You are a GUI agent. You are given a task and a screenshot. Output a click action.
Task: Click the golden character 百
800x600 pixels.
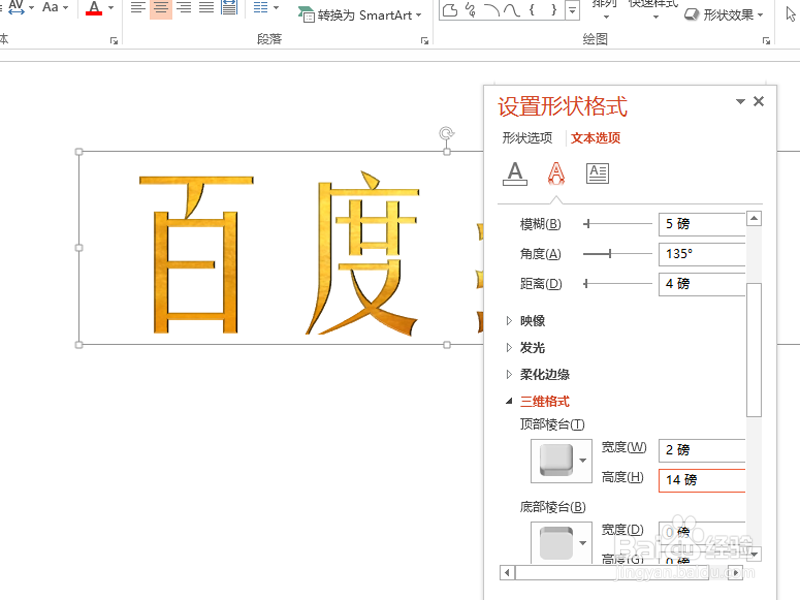tap(196, 254)
